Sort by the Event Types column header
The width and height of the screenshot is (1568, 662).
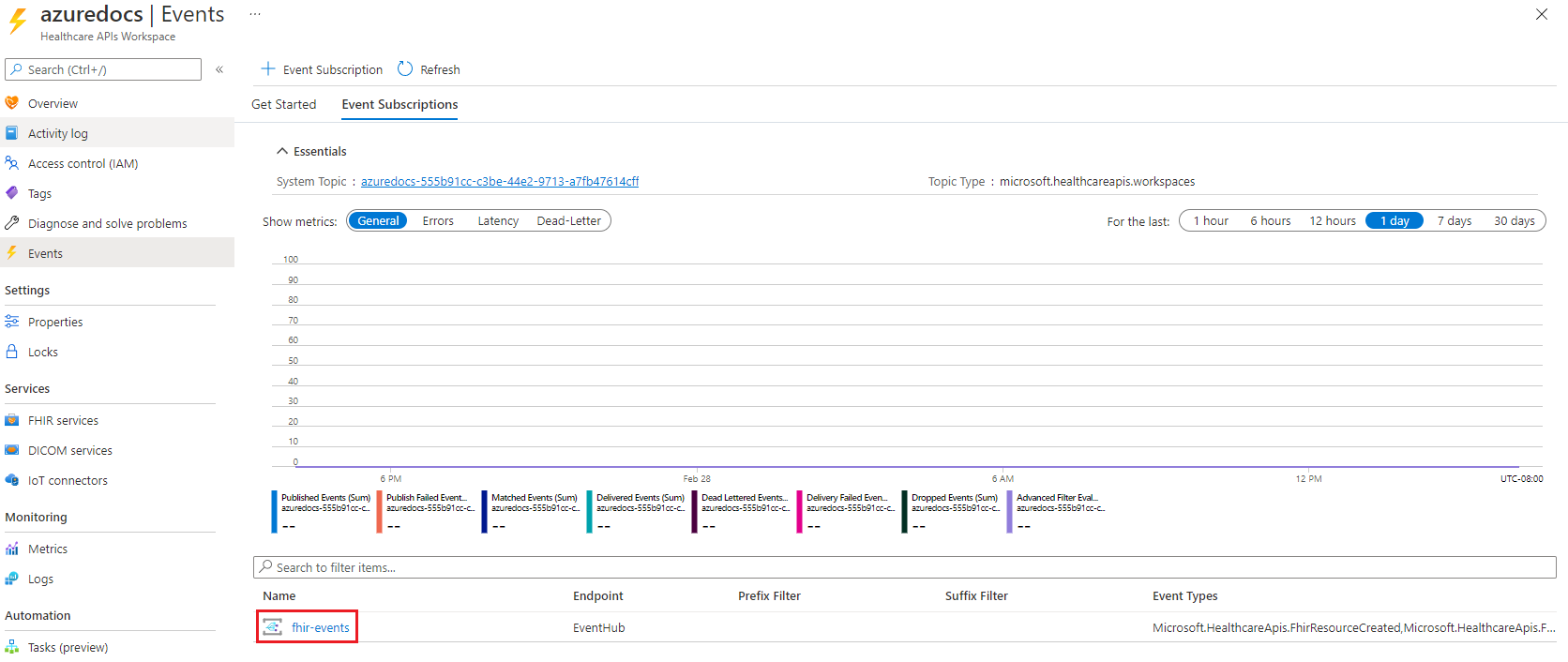tap(1185, 596)
